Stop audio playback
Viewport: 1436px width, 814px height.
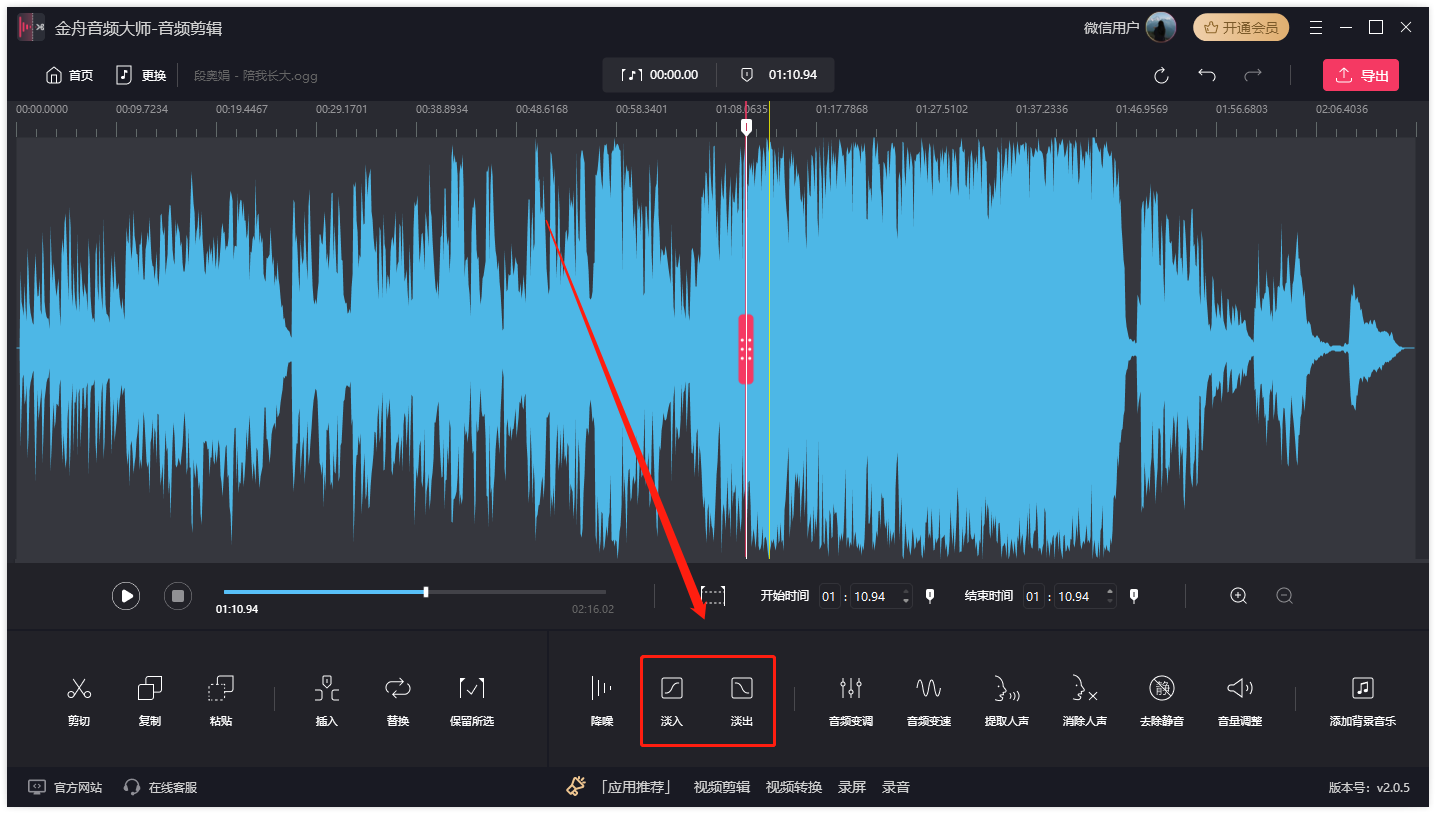point(178,596)
